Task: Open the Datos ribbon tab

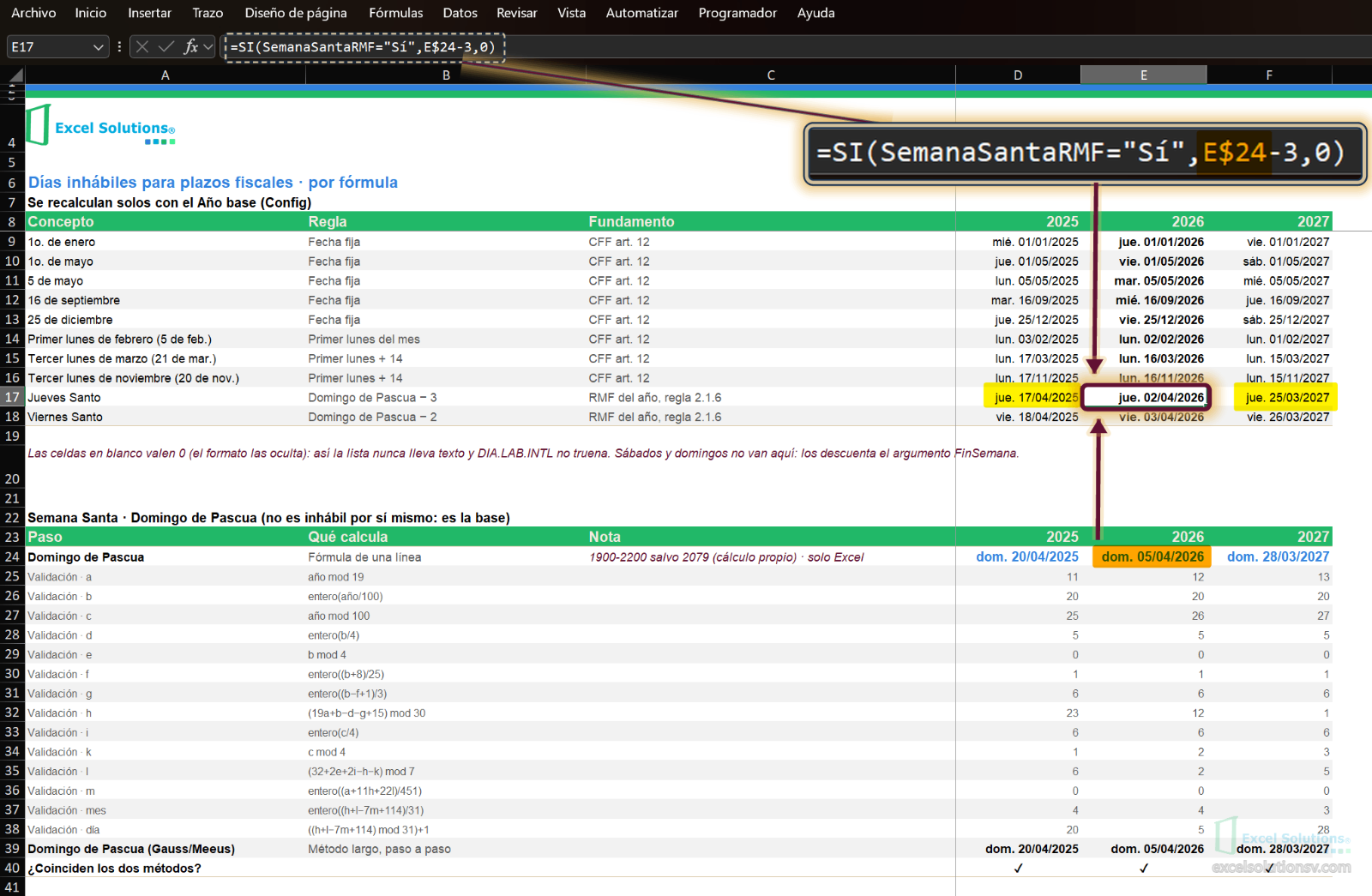Action: click(x=460, y=13)
